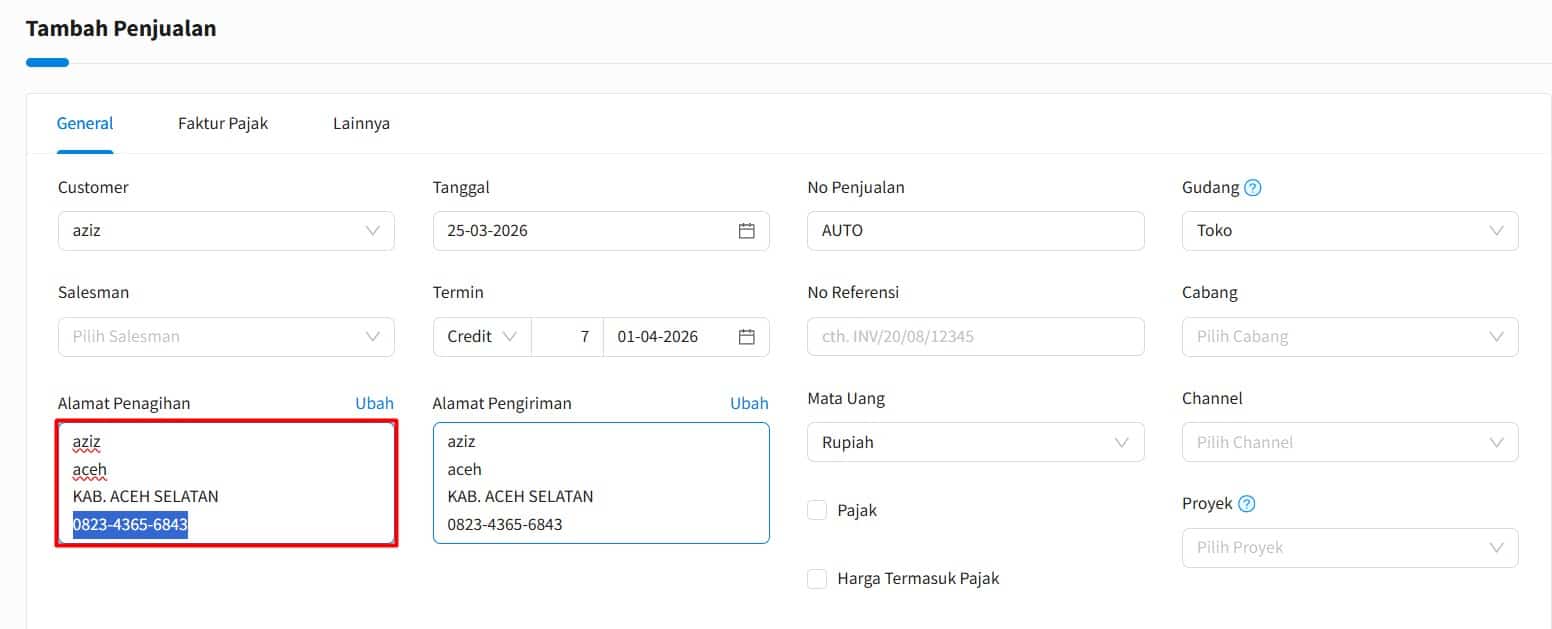The height and width of the screenshot is (629, 1552).
Task: Expand the Pilih Salesman dropdown
Action: pyautogui.click(x=226, y=337)
